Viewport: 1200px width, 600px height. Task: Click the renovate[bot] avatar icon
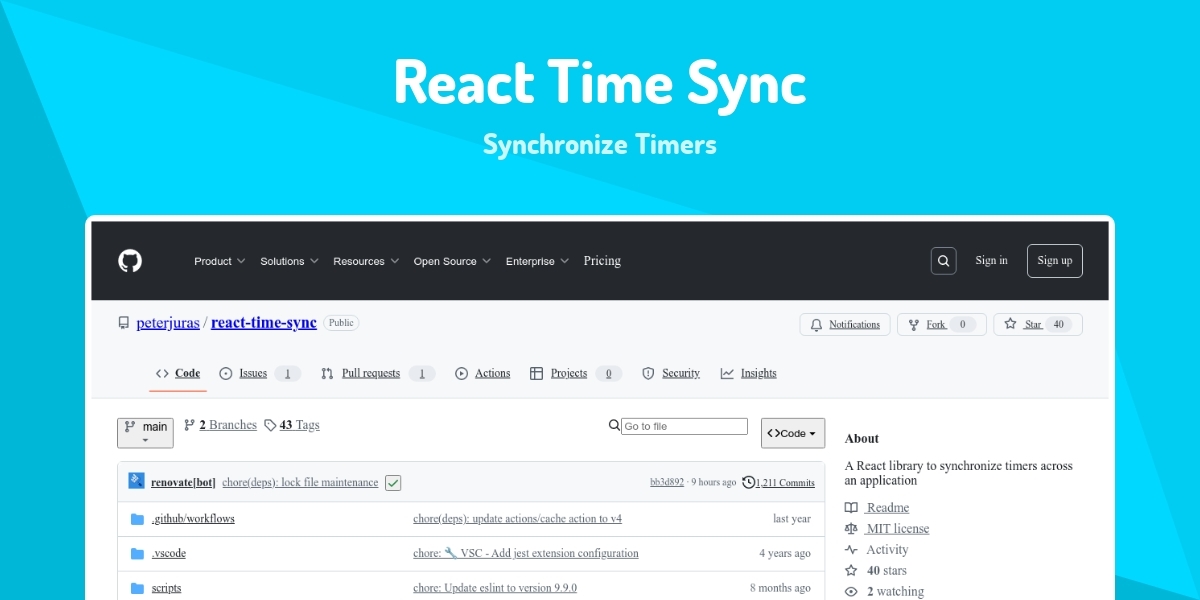point(136,482)
